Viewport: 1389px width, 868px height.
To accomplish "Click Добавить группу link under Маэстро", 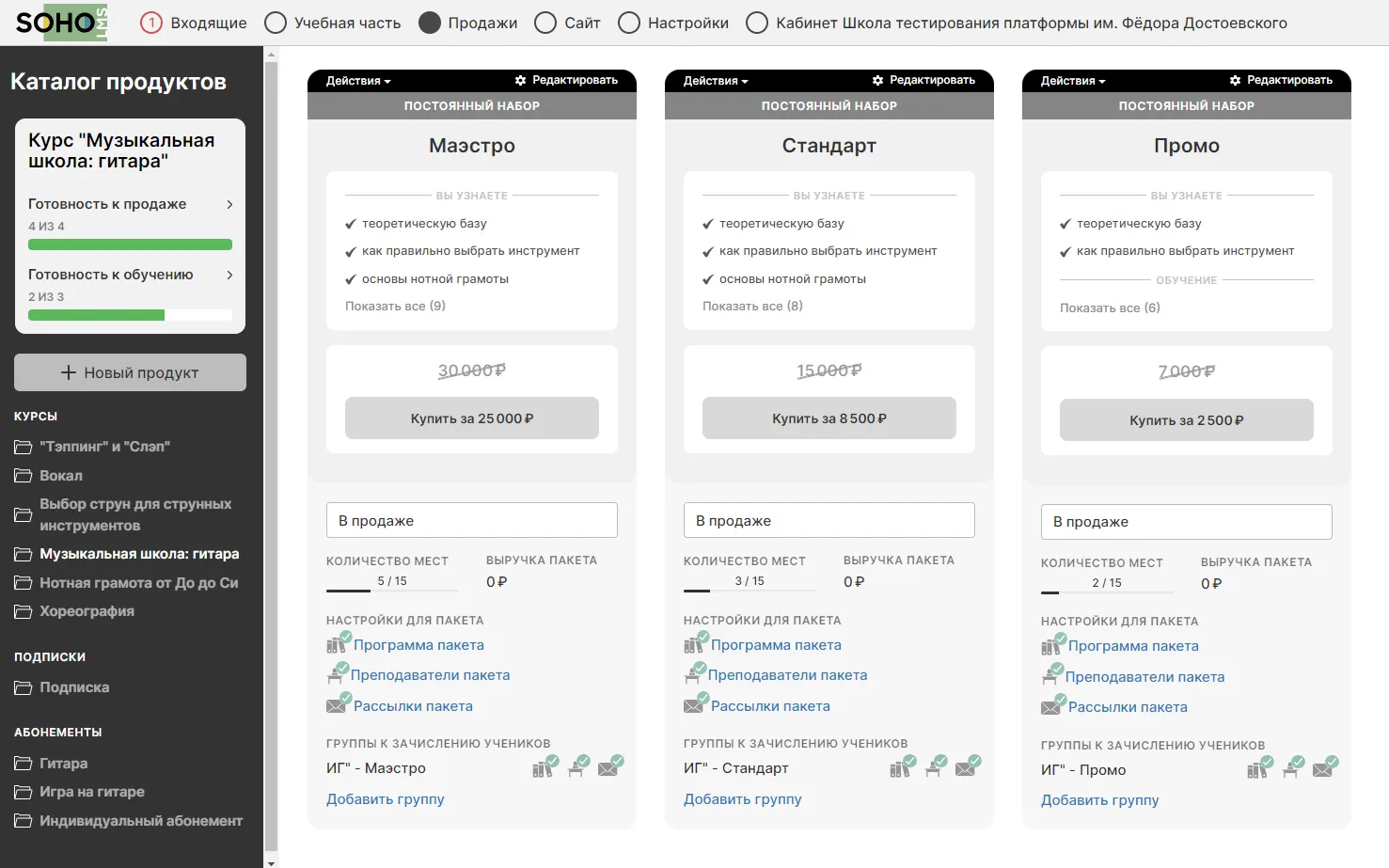I will click(x=386, y=799).
